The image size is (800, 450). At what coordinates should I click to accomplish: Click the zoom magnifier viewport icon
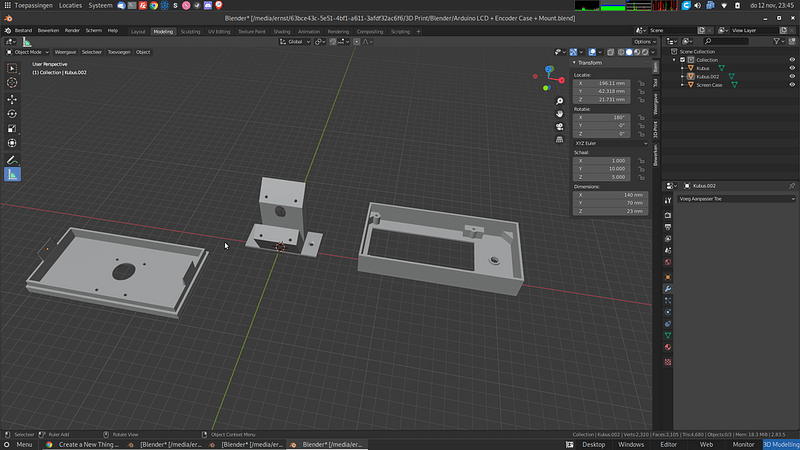click(560, 101)
